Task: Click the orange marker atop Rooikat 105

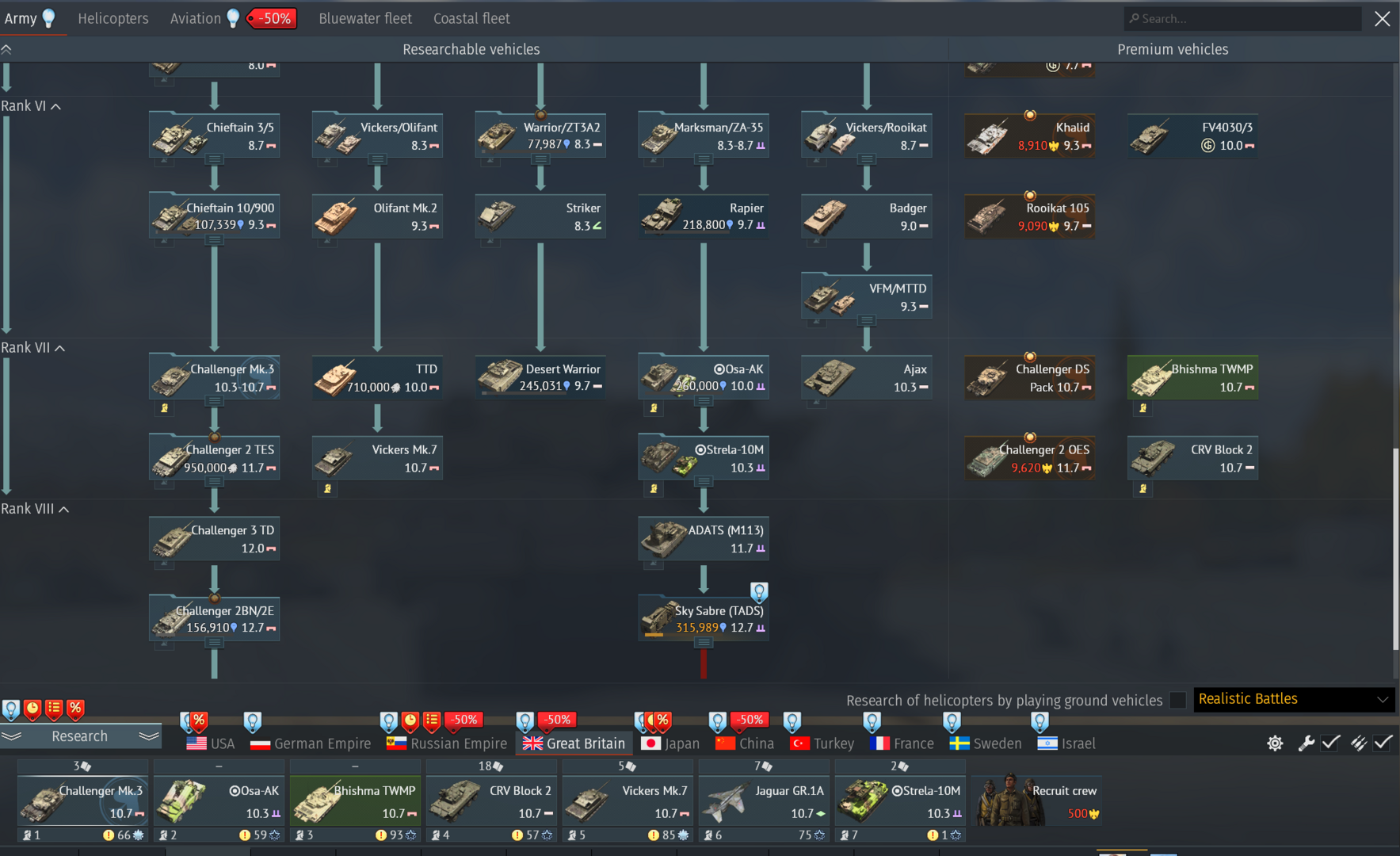Action: coord(1030,196)
